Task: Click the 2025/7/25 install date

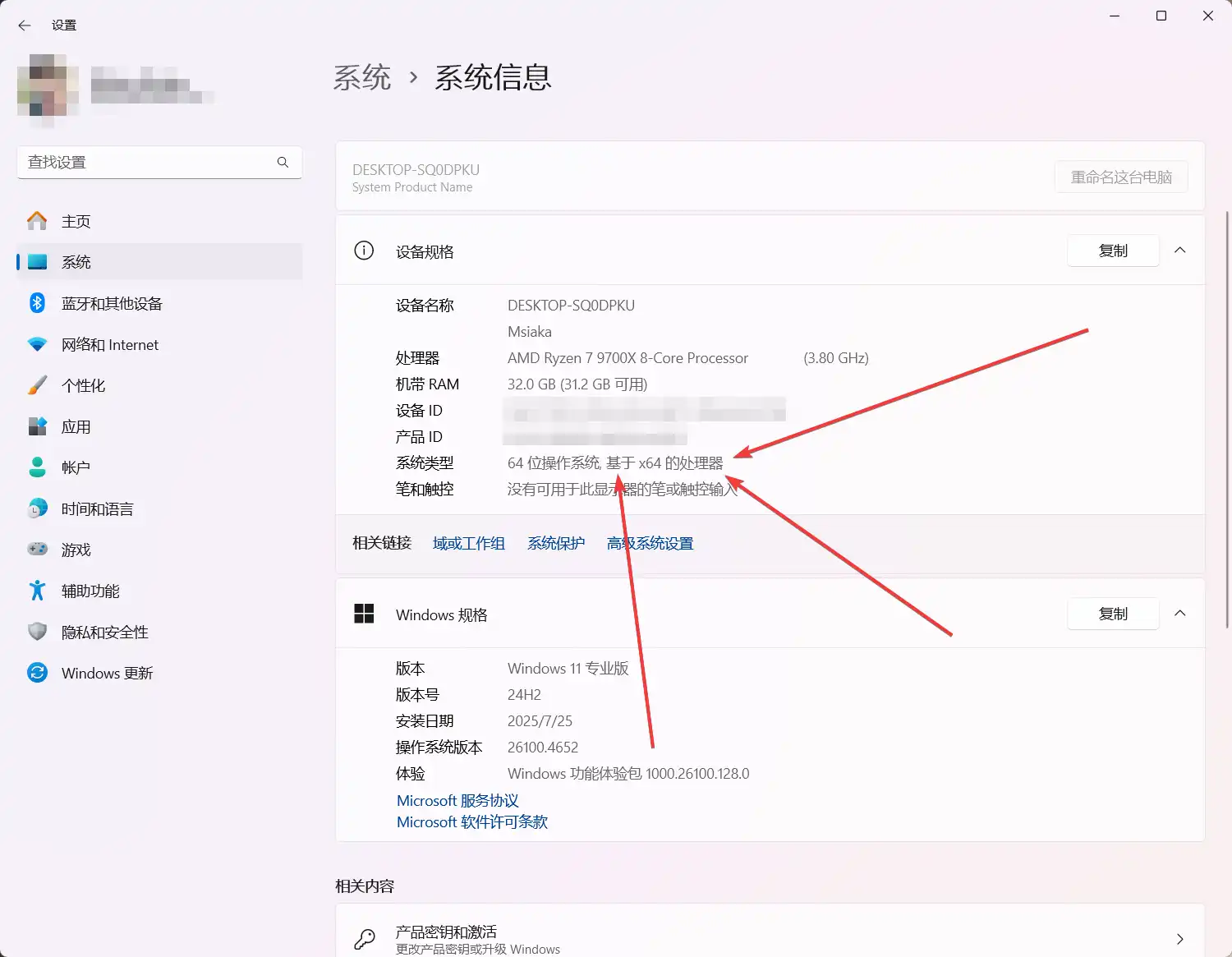Action: pos(540,720)
